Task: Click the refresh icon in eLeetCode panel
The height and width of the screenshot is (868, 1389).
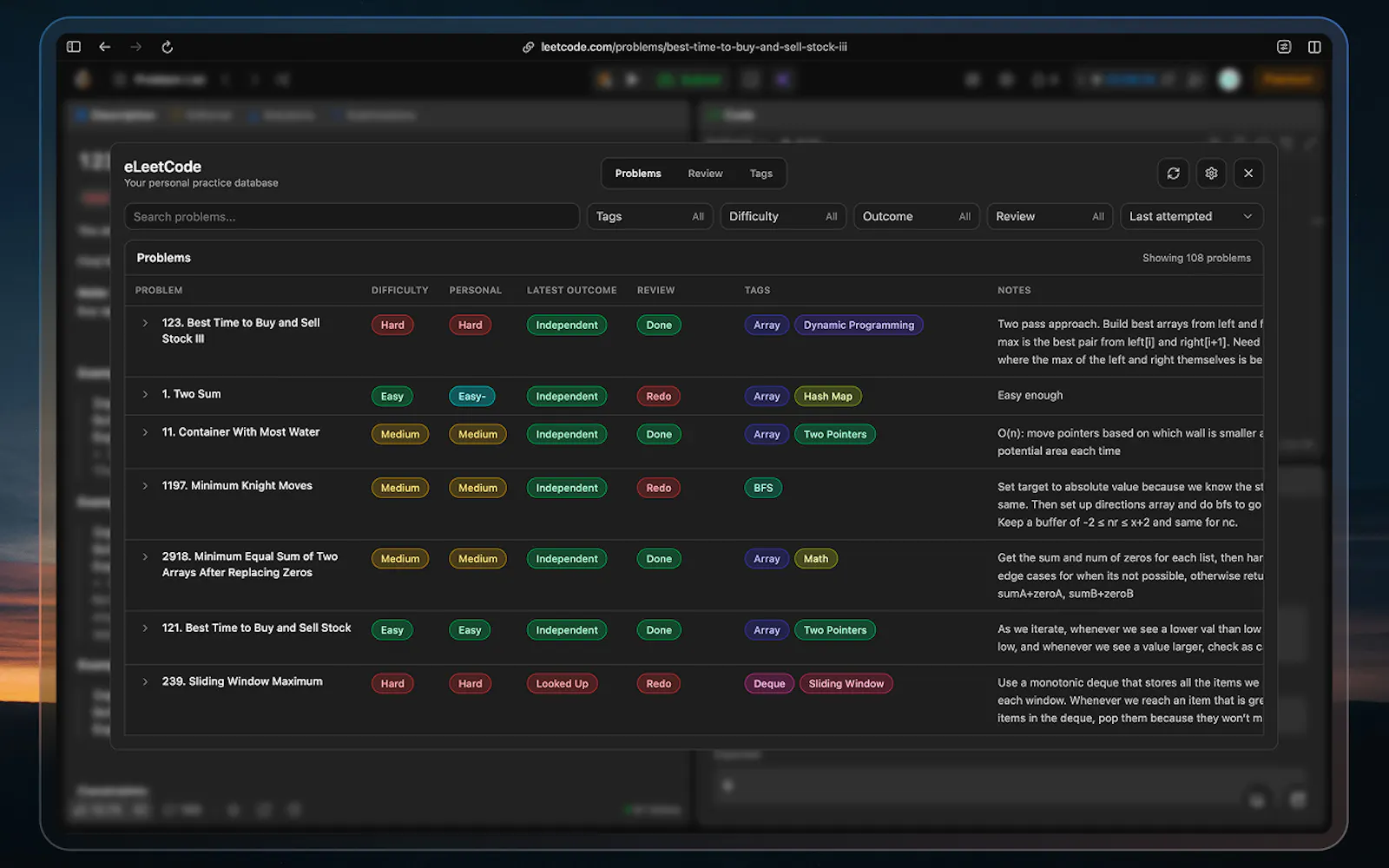Action: pos(1173,173)
